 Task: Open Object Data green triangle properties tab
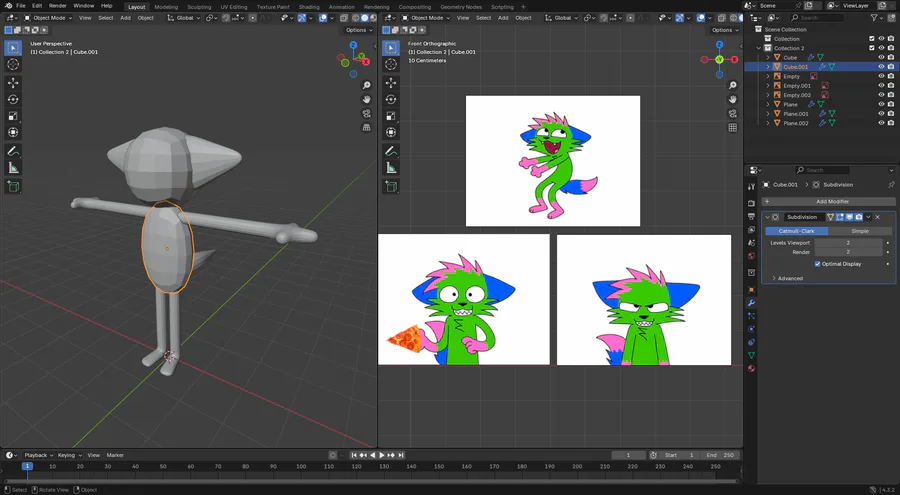(x=751, y=355)
